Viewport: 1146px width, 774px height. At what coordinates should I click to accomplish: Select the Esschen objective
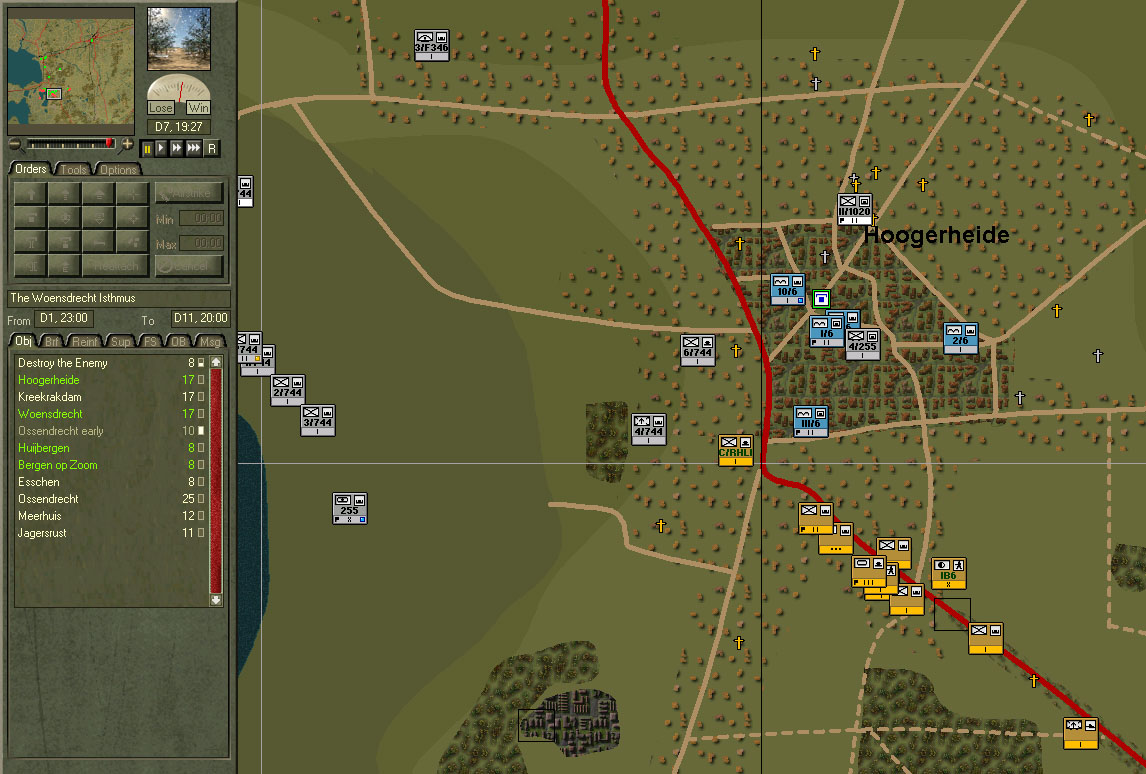(110, 482)
